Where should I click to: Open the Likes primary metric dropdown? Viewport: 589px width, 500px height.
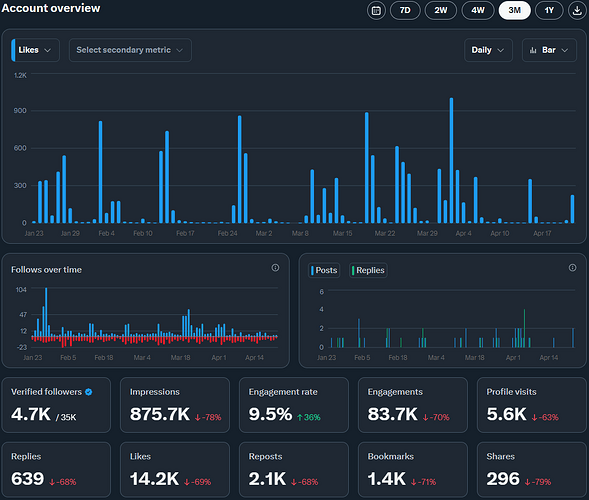pos(35,50)
